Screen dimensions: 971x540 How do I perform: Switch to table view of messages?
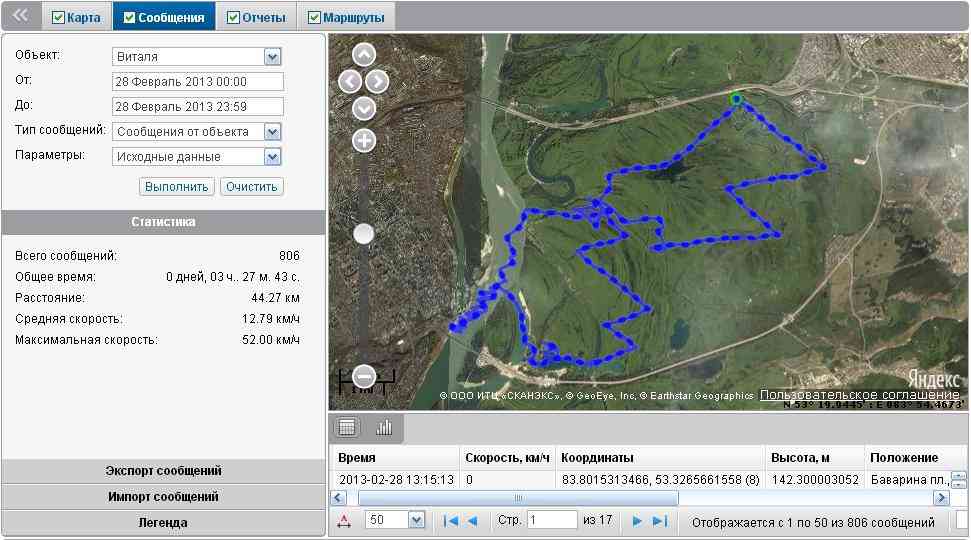[x=347, y=427]
